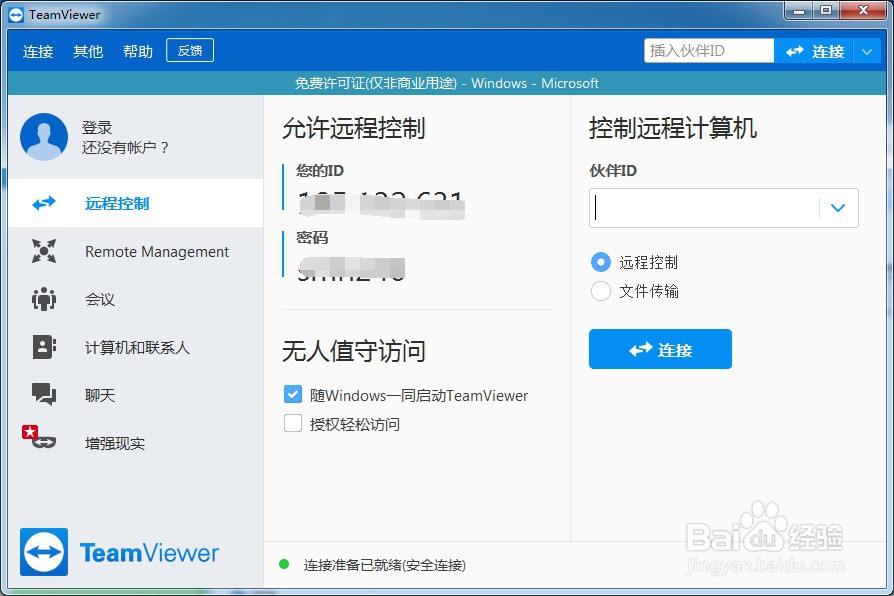Select the 会议 sidebar tab
Image resolution: width=894 pixels, height=596 pixels.
[x=136, y=299]
